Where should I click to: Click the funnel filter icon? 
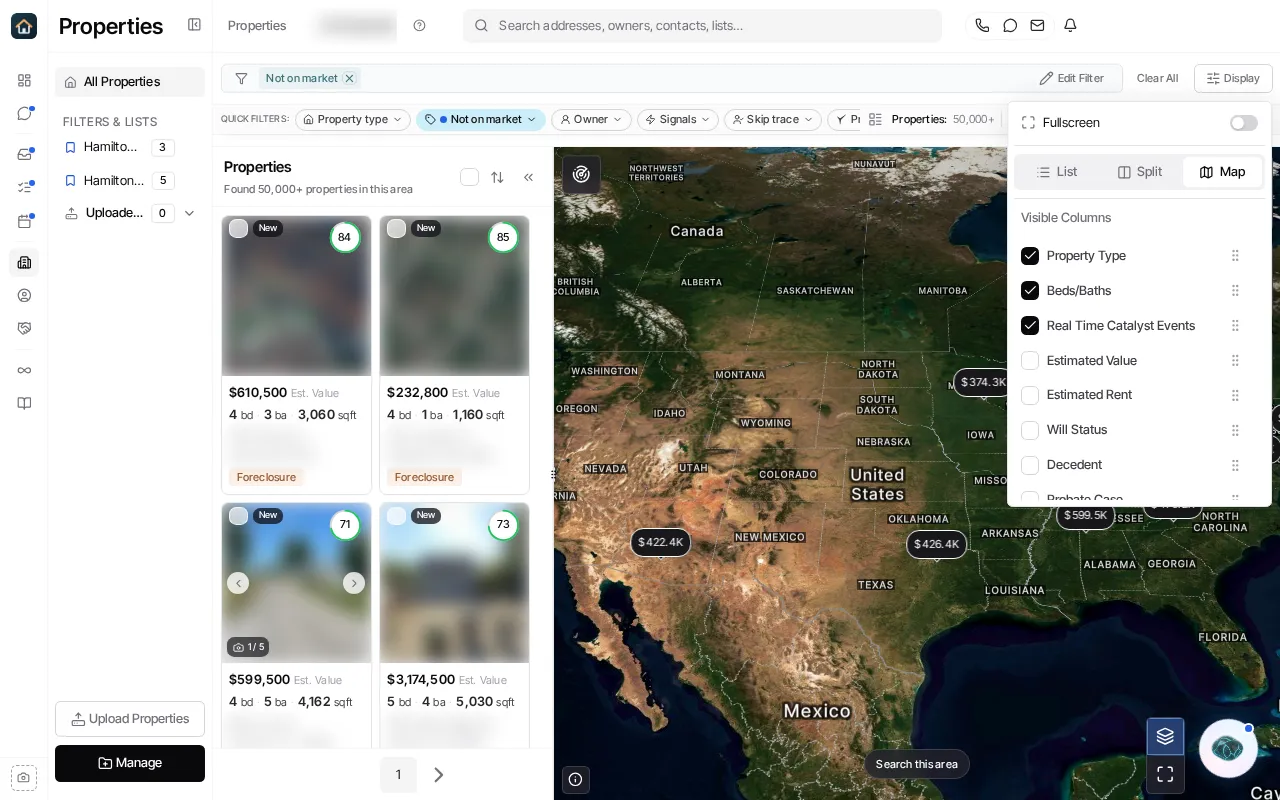[x=241, y=78]
